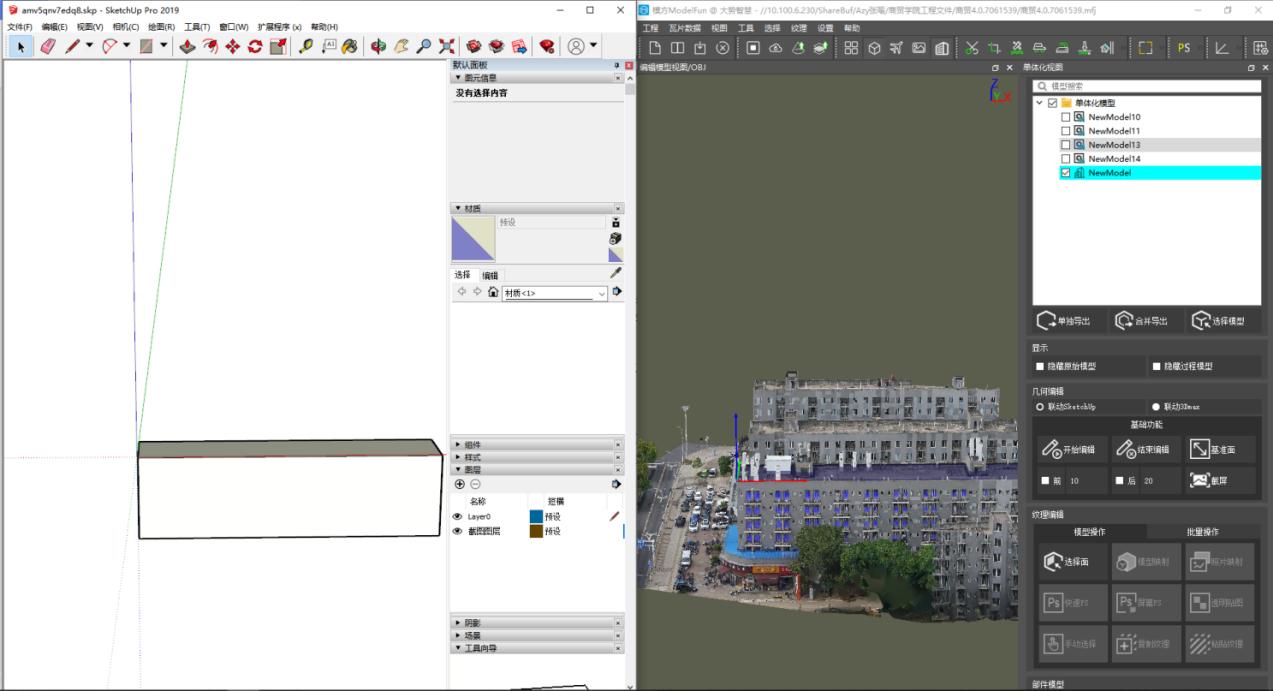Viewport: 1273px width, 691px height.
Task: Check the NewModel14 checkbox
Action: click(1066, 159)
